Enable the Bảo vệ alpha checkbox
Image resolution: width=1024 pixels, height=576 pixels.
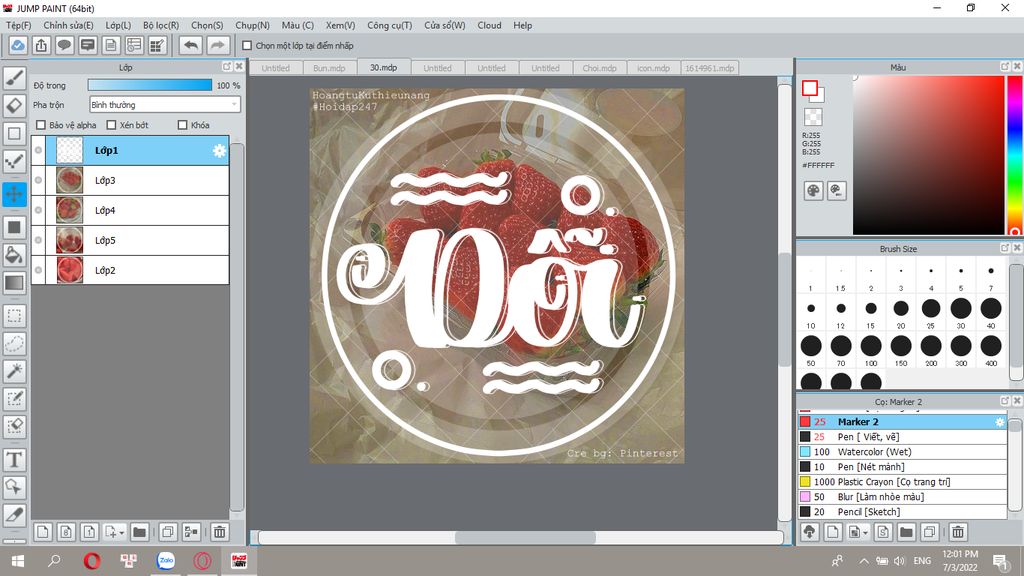pos(41,125)
